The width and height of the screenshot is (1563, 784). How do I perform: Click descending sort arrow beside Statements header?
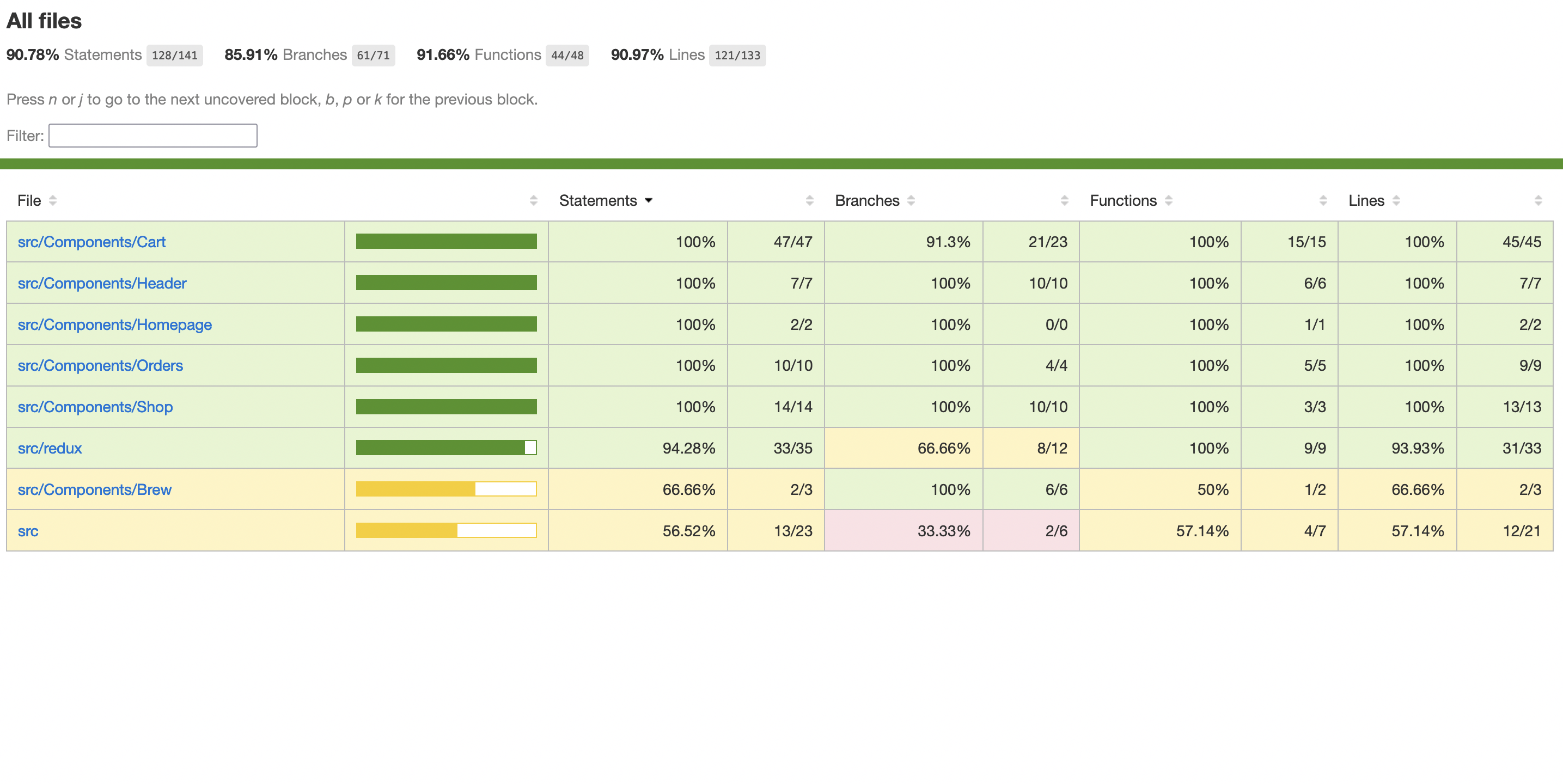[x=649, y=200]
